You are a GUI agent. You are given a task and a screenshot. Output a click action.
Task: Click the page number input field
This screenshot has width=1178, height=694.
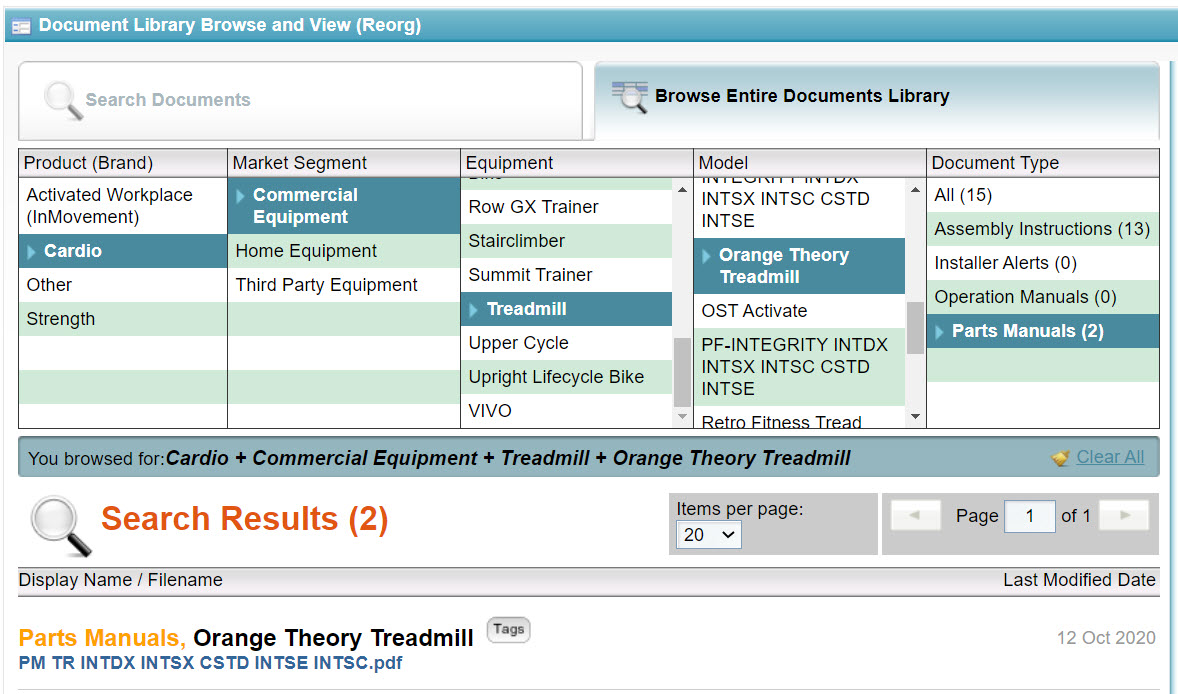[1029, 516]
